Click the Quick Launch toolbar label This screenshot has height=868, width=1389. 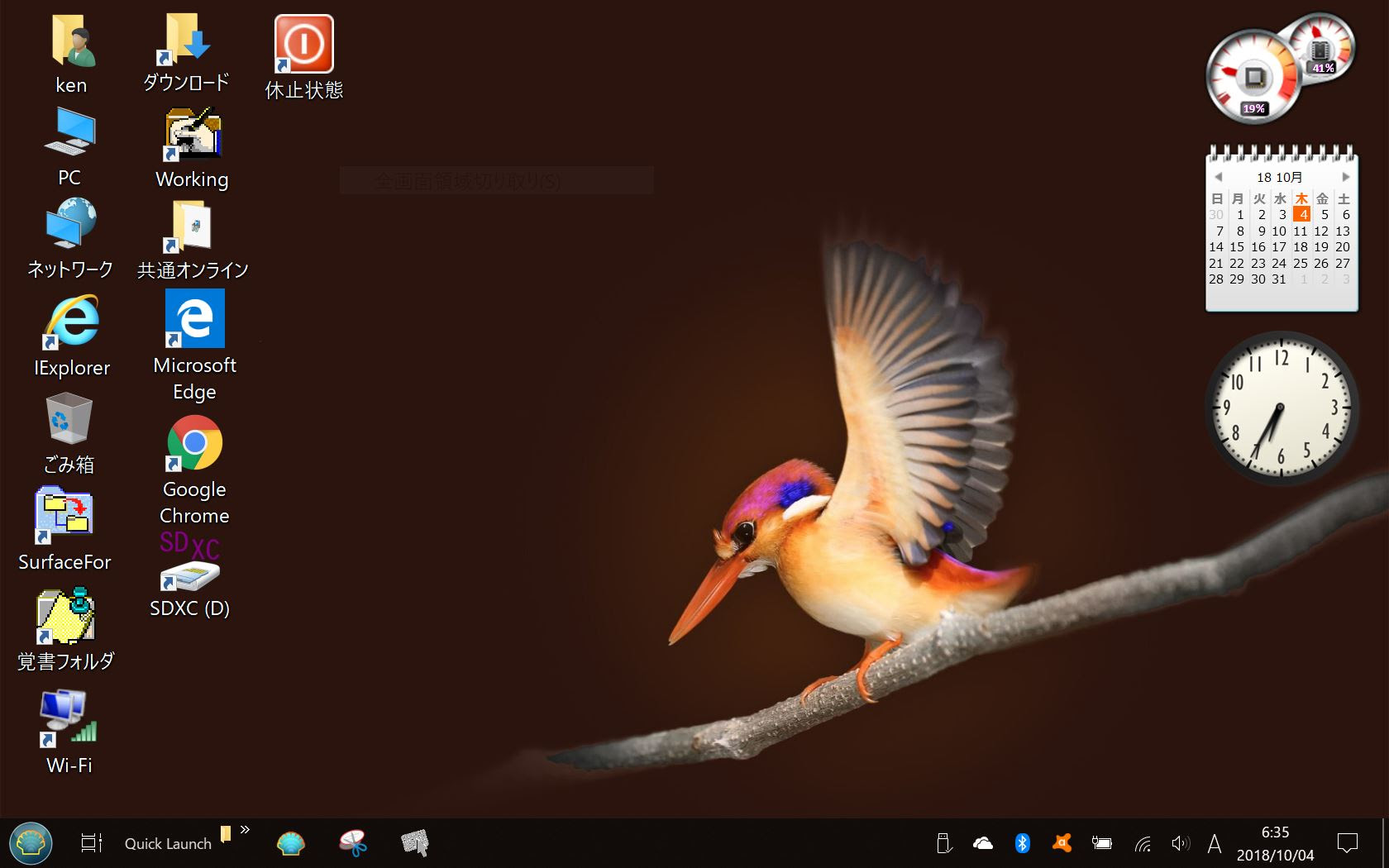(x=168, y=844)
